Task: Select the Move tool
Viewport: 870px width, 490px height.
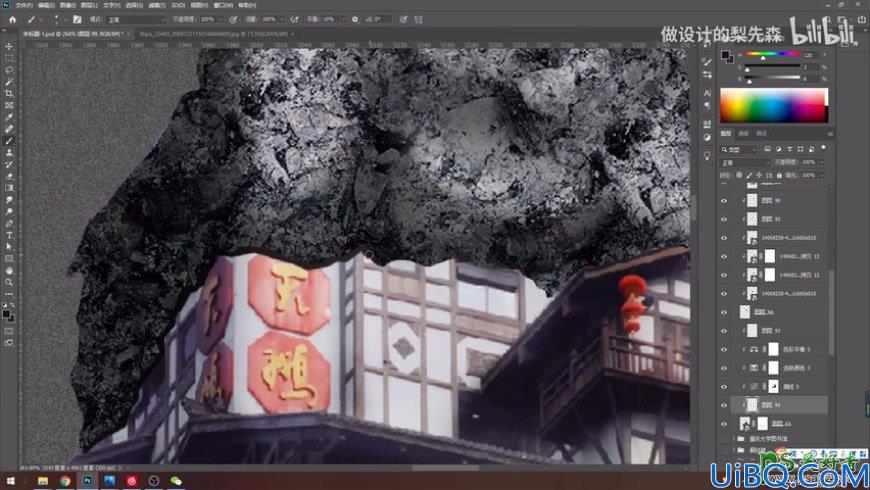Action: [9, 47]
